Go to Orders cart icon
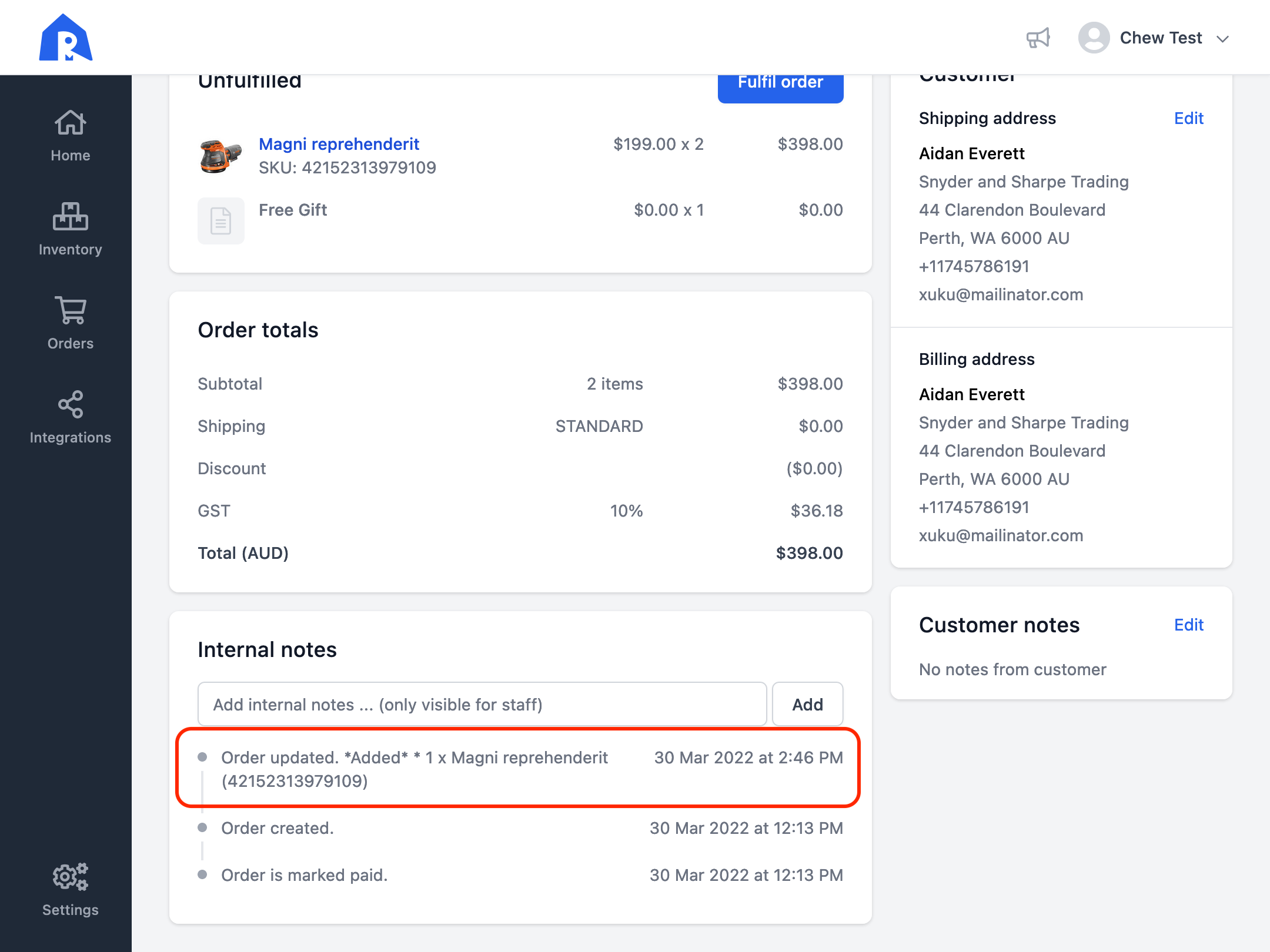Screen dimensions: 1270x952 tap(70, 310)
